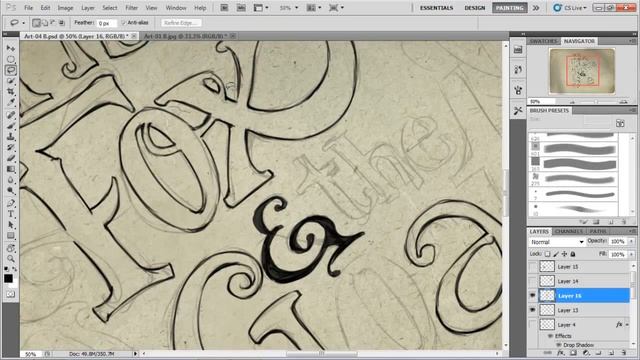Select the Dodge tool

tap(11, 191)
